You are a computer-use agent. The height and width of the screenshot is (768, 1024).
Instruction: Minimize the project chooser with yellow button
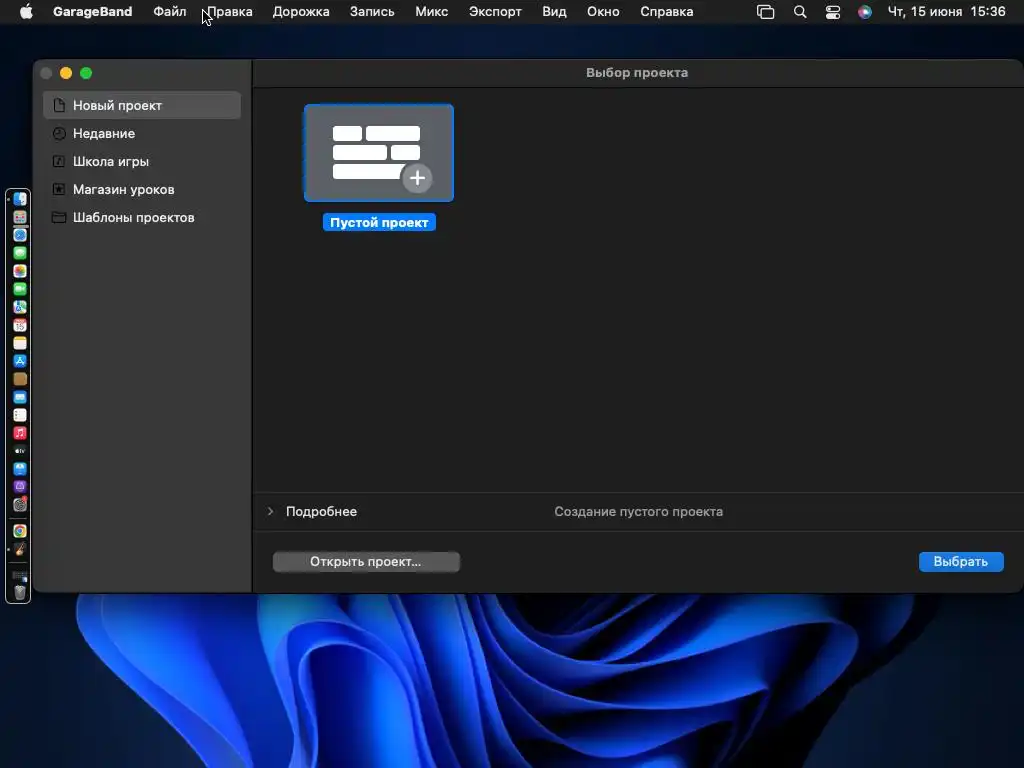(x=66, y=73)
